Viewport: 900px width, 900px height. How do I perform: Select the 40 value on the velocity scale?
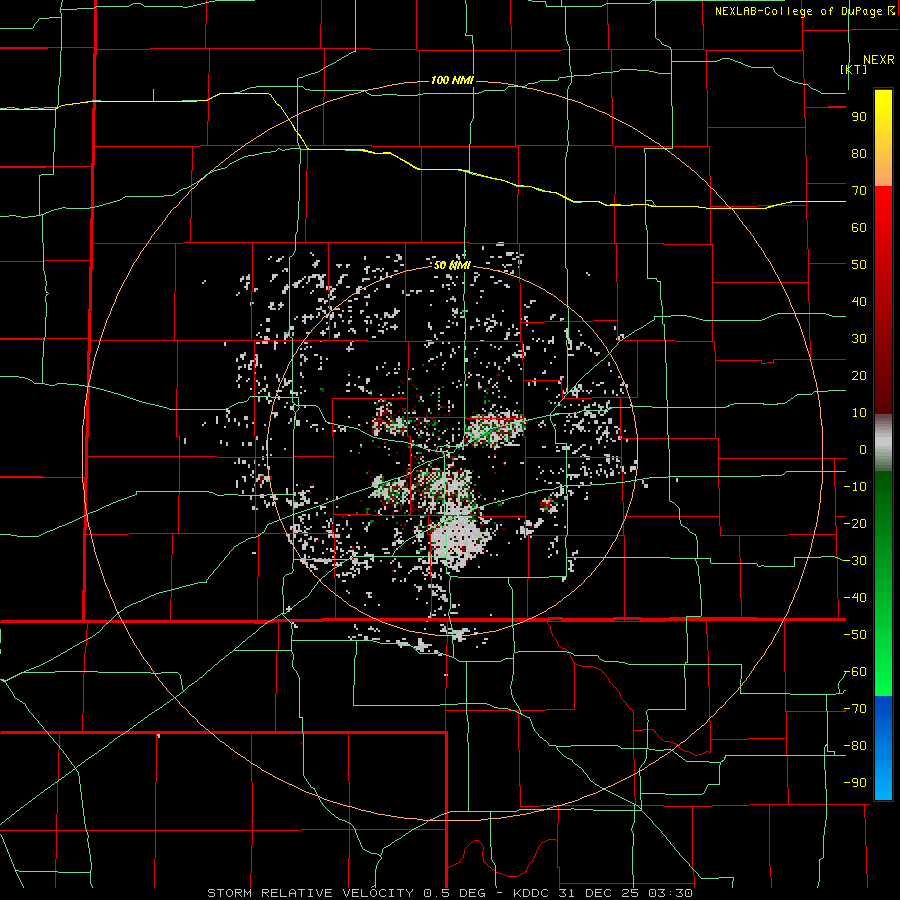click(x=859, y=302)
